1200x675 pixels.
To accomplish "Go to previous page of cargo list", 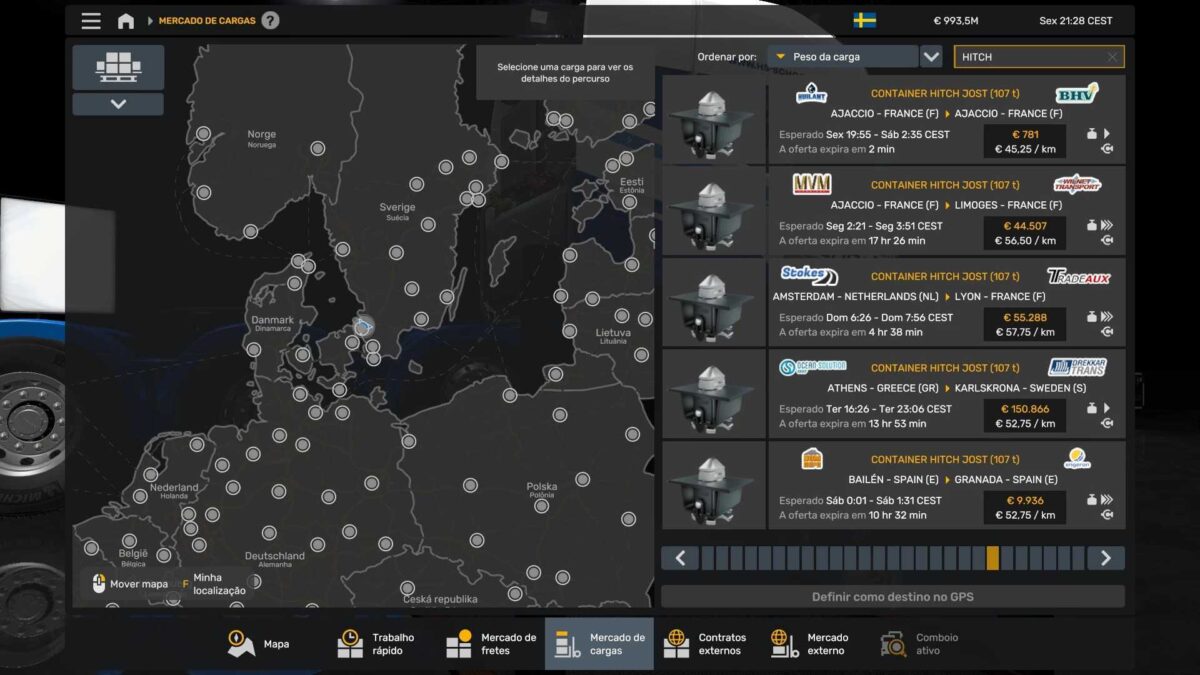I will tap(680, 558).
